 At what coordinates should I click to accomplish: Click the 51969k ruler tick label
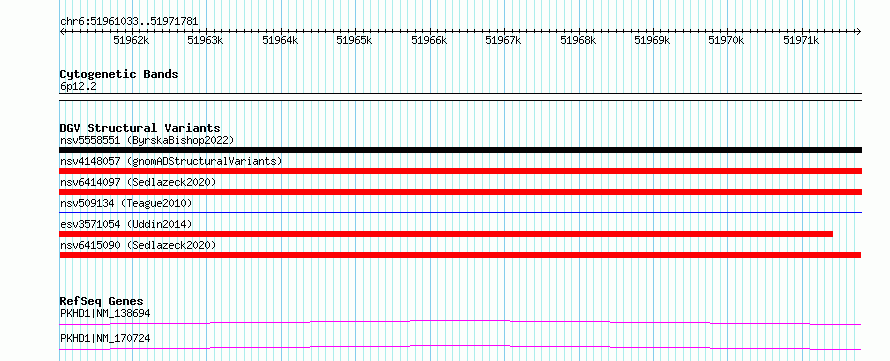(652, 40)
